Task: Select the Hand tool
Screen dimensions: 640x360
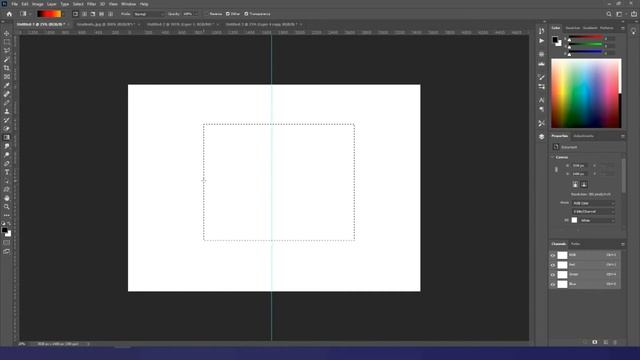Action: [x=7, y=198]
